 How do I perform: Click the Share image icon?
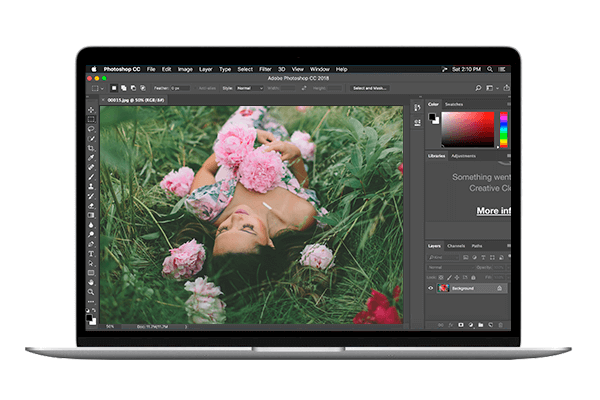[x=506, y=88]
